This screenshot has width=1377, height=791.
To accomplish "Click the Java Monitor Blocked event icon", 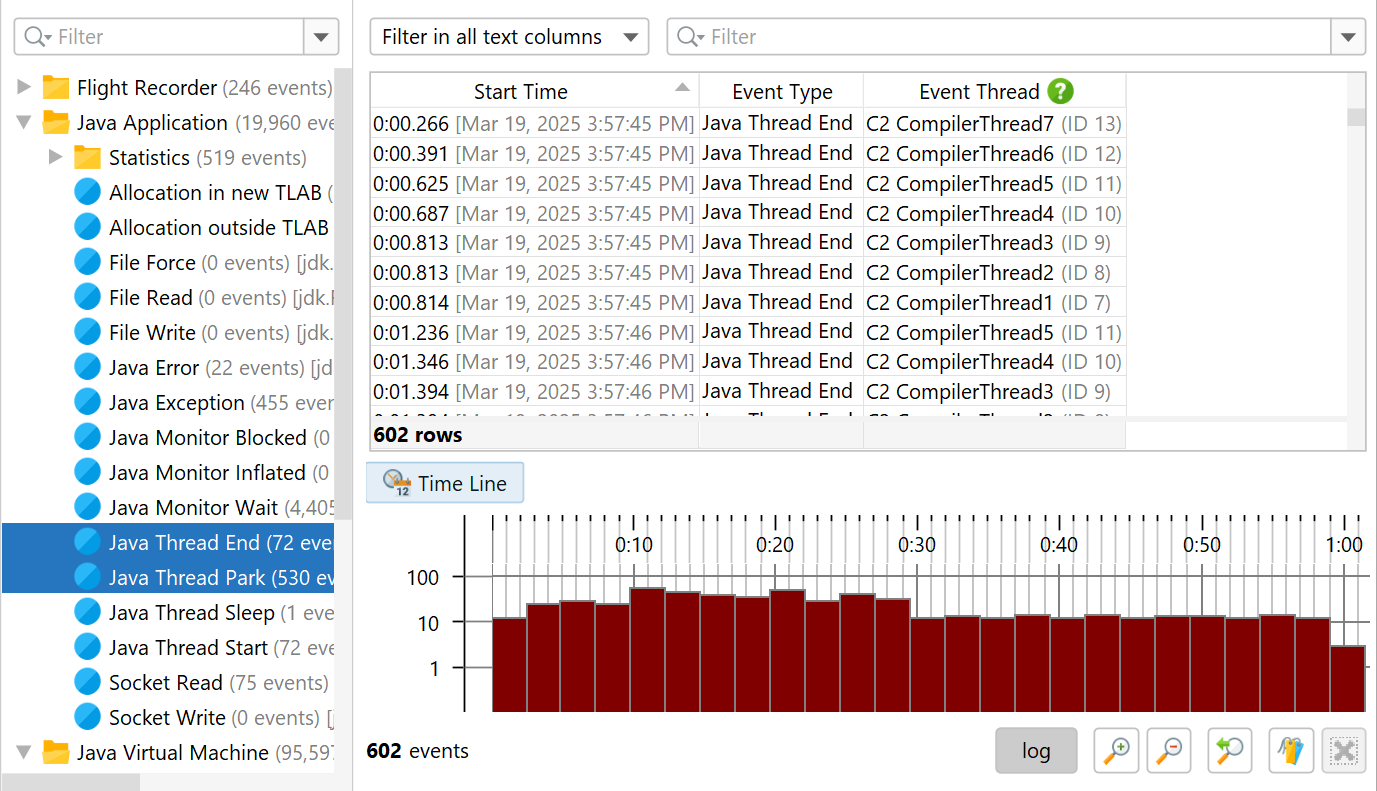I will (88, 437).
